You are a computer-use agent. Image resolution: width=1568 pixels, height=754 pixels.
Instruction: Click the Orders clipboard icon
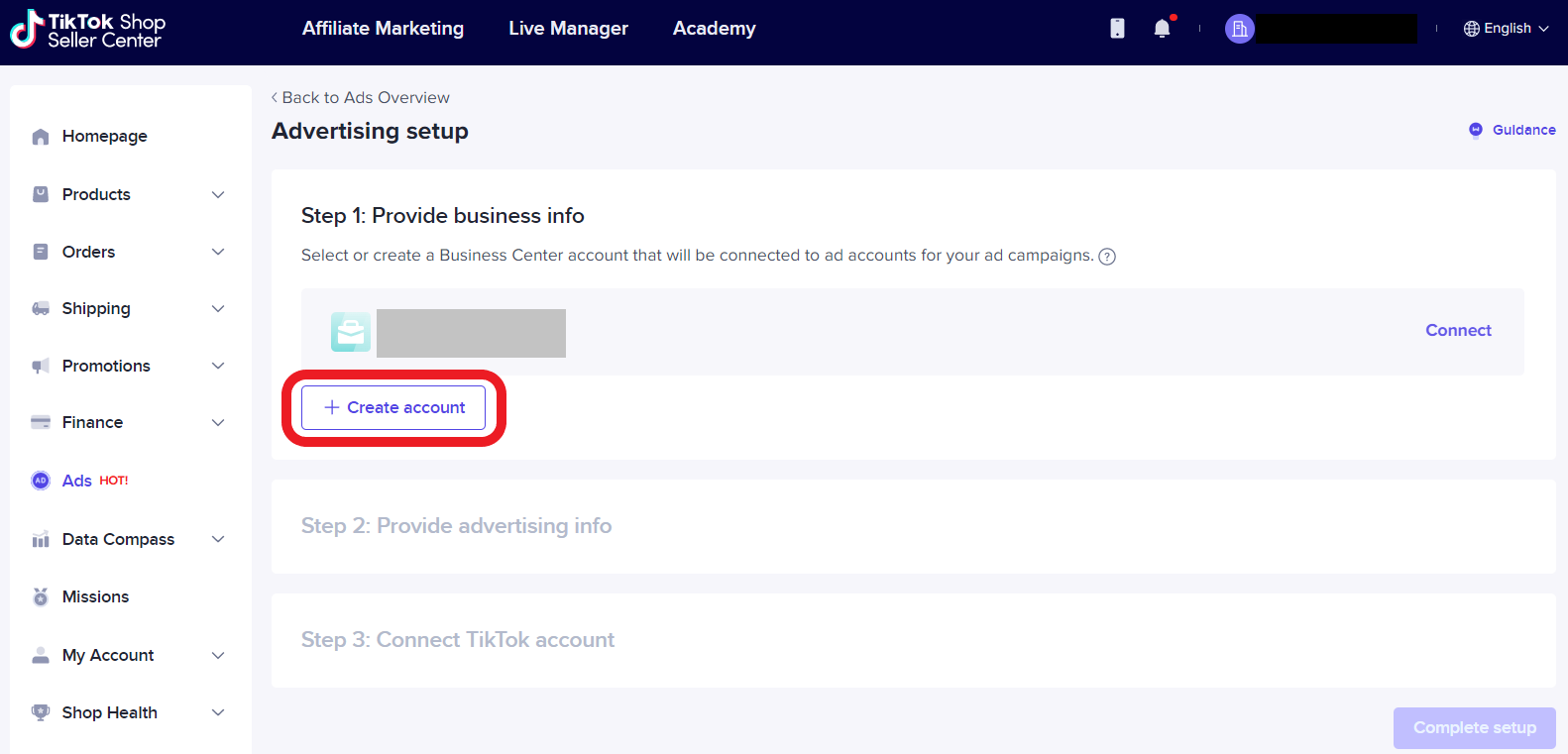41,252
